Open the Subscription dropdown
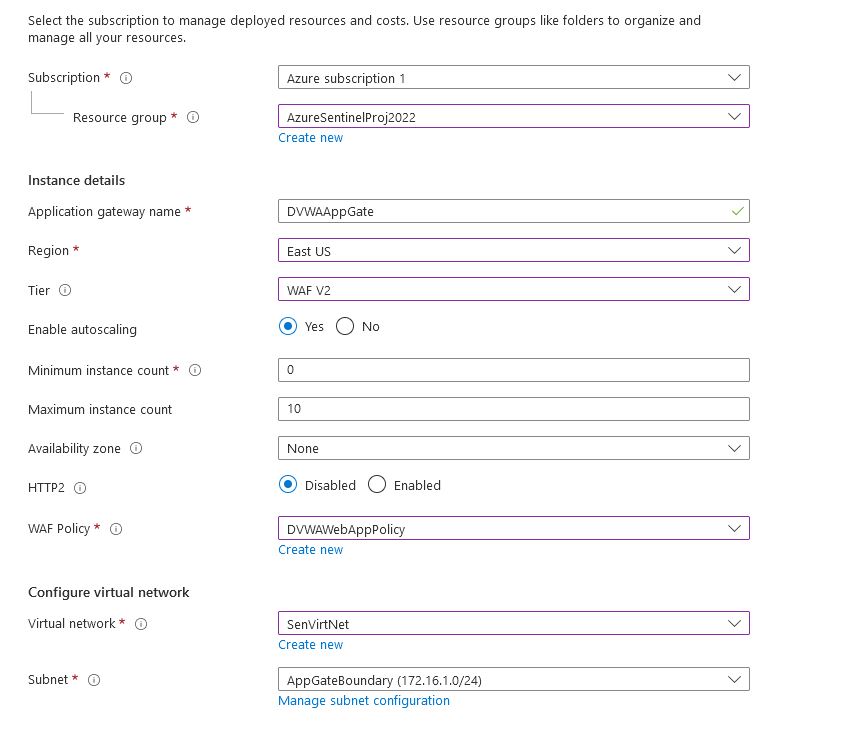The height and width of the screenshot is (736, 847). [x=513, y=77]
